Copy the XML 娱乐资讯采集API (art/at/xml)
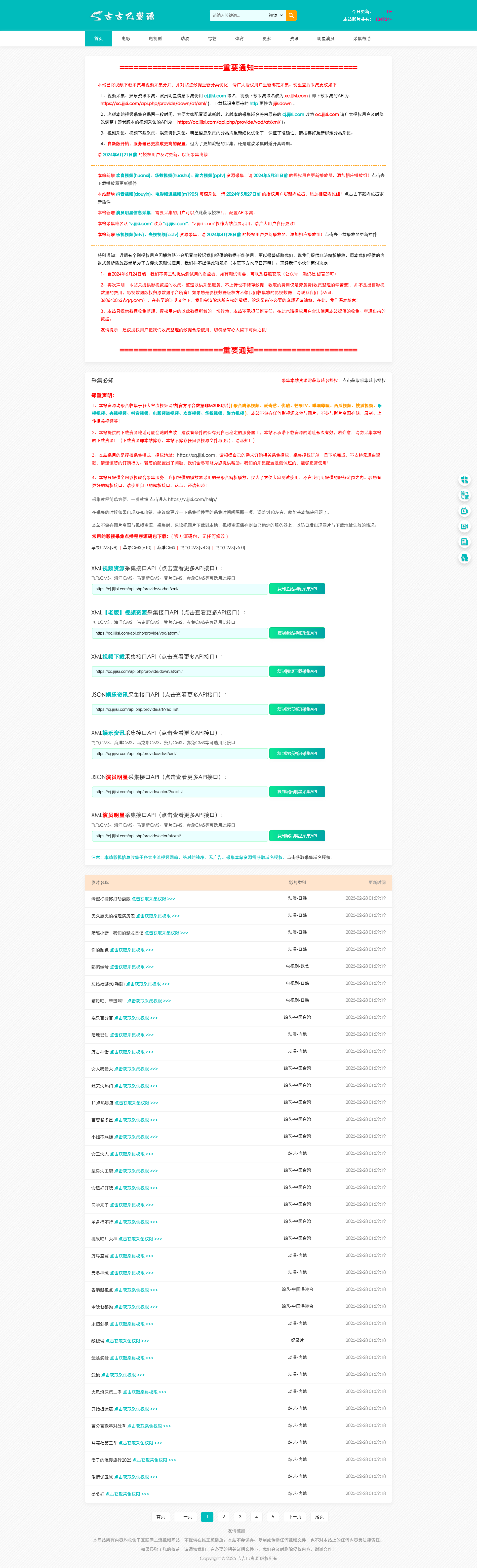This screenshot has width=477, height=1568. pyautogui.click(x=297, y=753)
